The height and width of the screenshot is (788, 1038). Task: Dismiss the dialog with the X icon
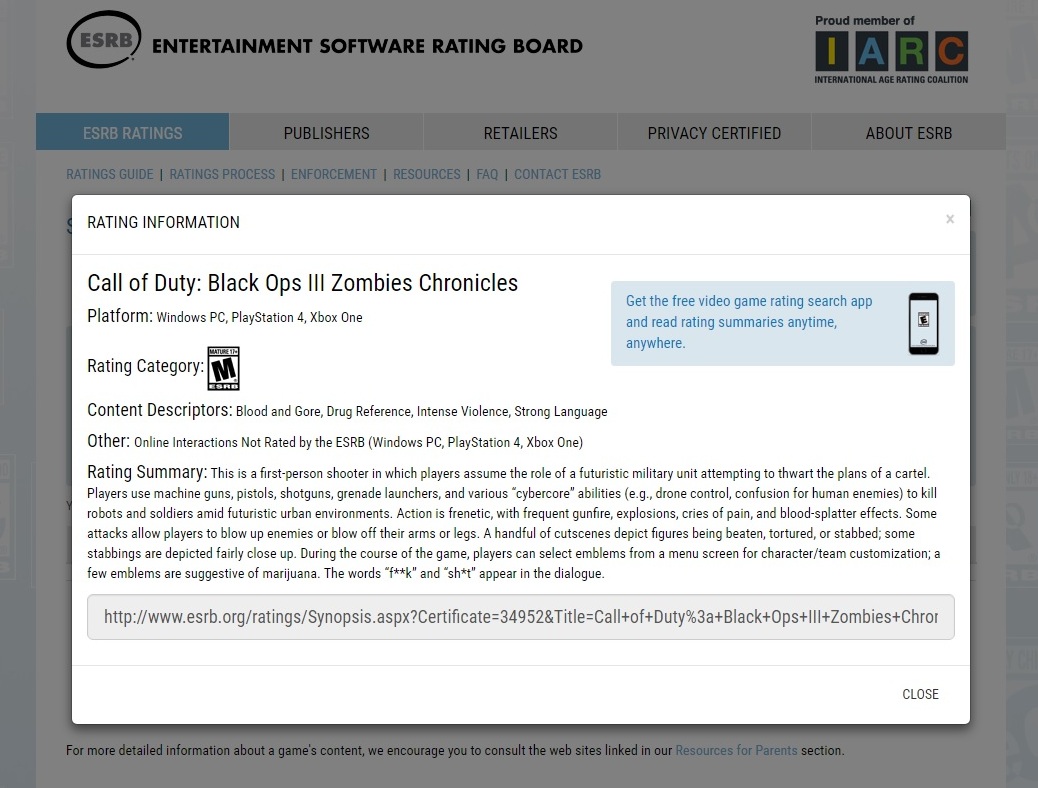pos(950,219)
